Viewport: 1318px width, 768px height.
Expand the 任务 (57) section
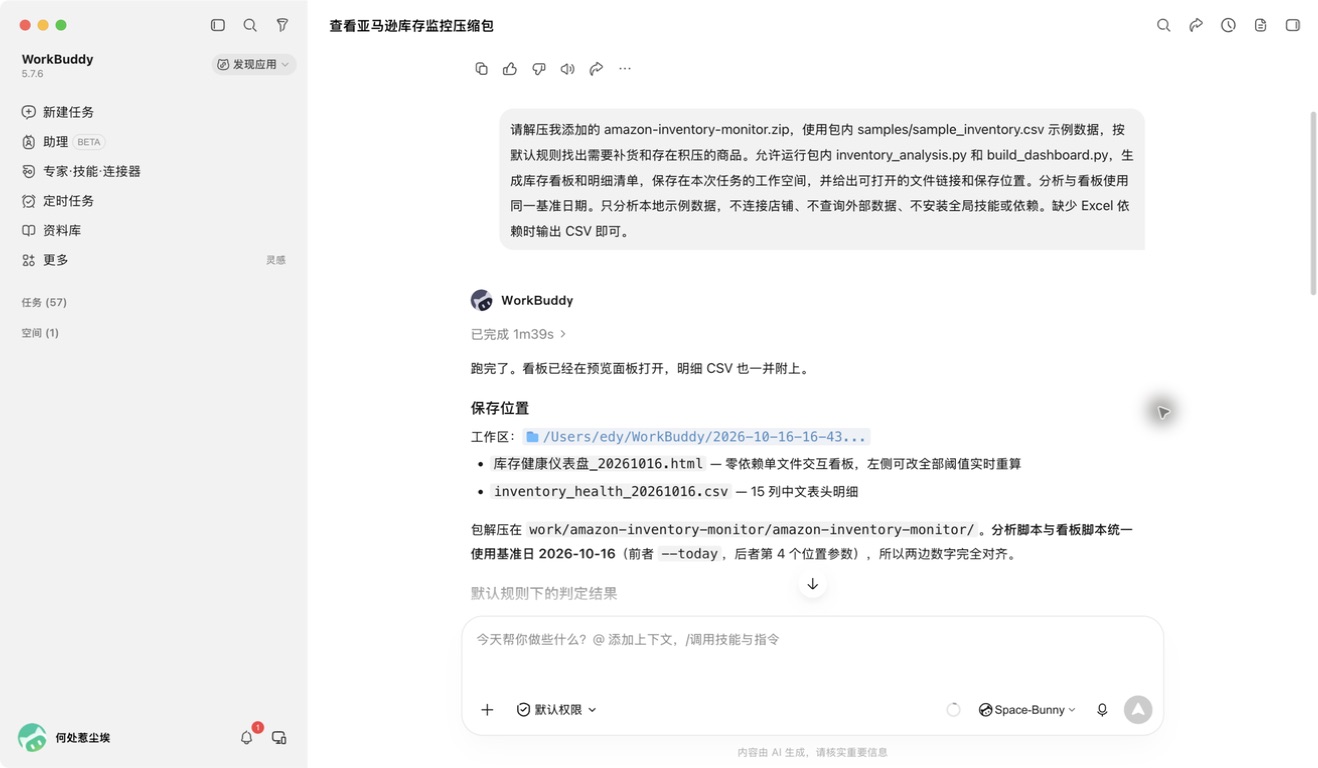[44, 302]
